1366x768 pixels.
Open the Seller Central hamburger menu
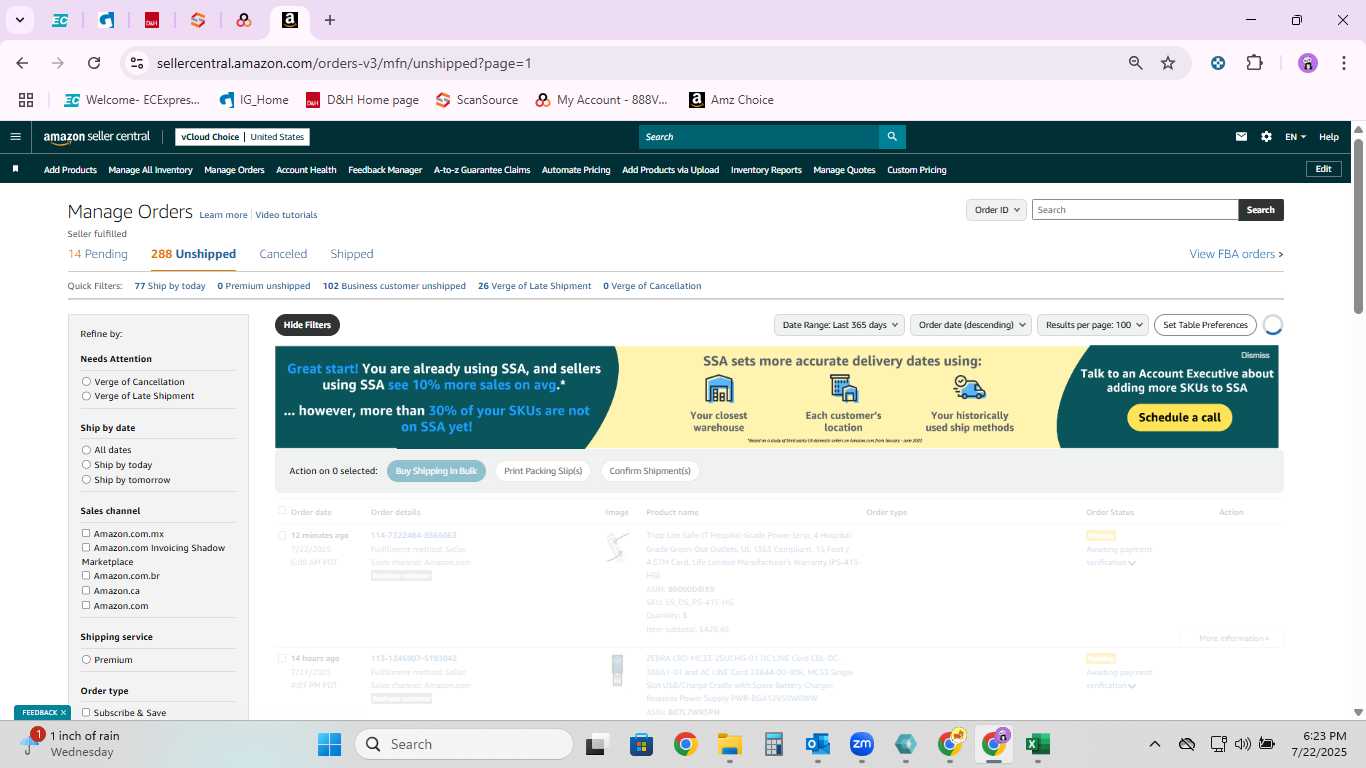pos(15,137)
